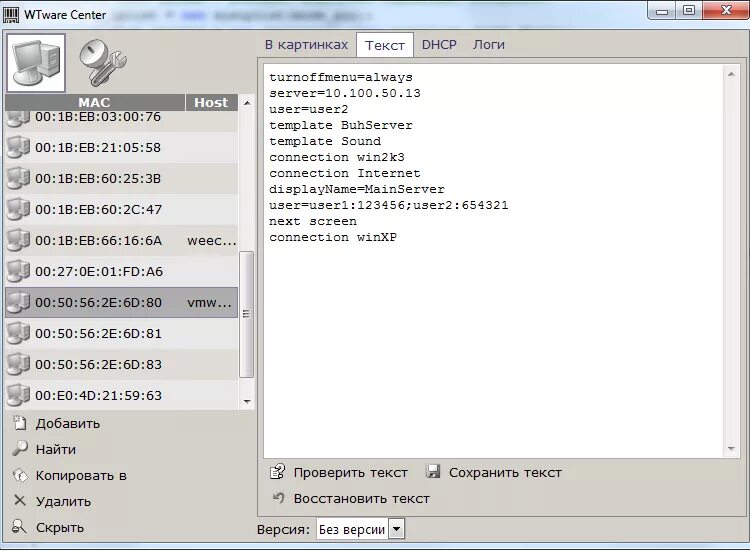The image size is (750, 551).
Task: Select MAC address 00:50:56:2E:6D:80
Action: point(98,303)
